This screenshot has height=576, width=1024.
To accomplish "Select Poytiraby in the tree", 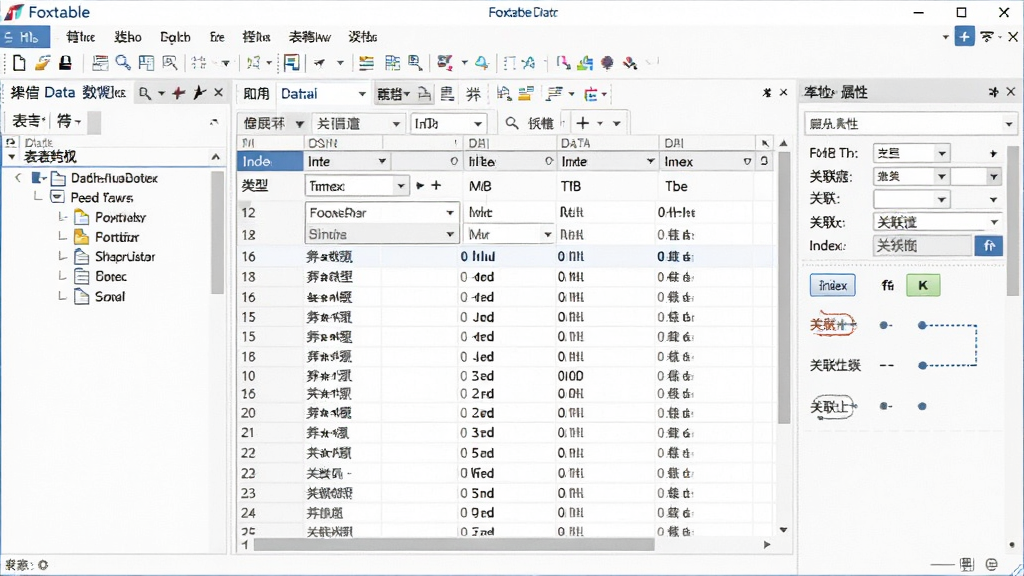I will tap(120, 217).
